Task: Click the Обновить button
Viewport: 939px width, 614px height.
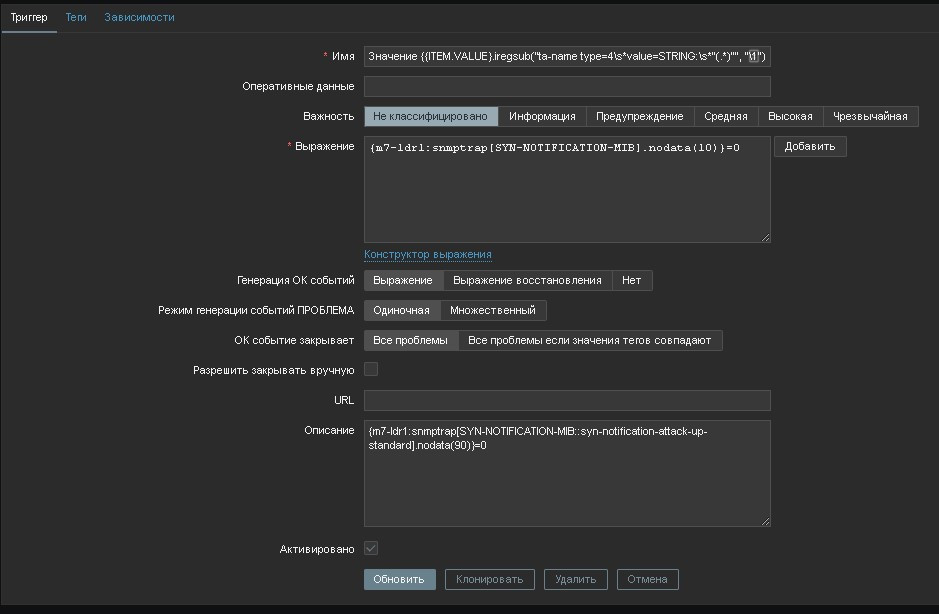Action: tap(399, 579)
